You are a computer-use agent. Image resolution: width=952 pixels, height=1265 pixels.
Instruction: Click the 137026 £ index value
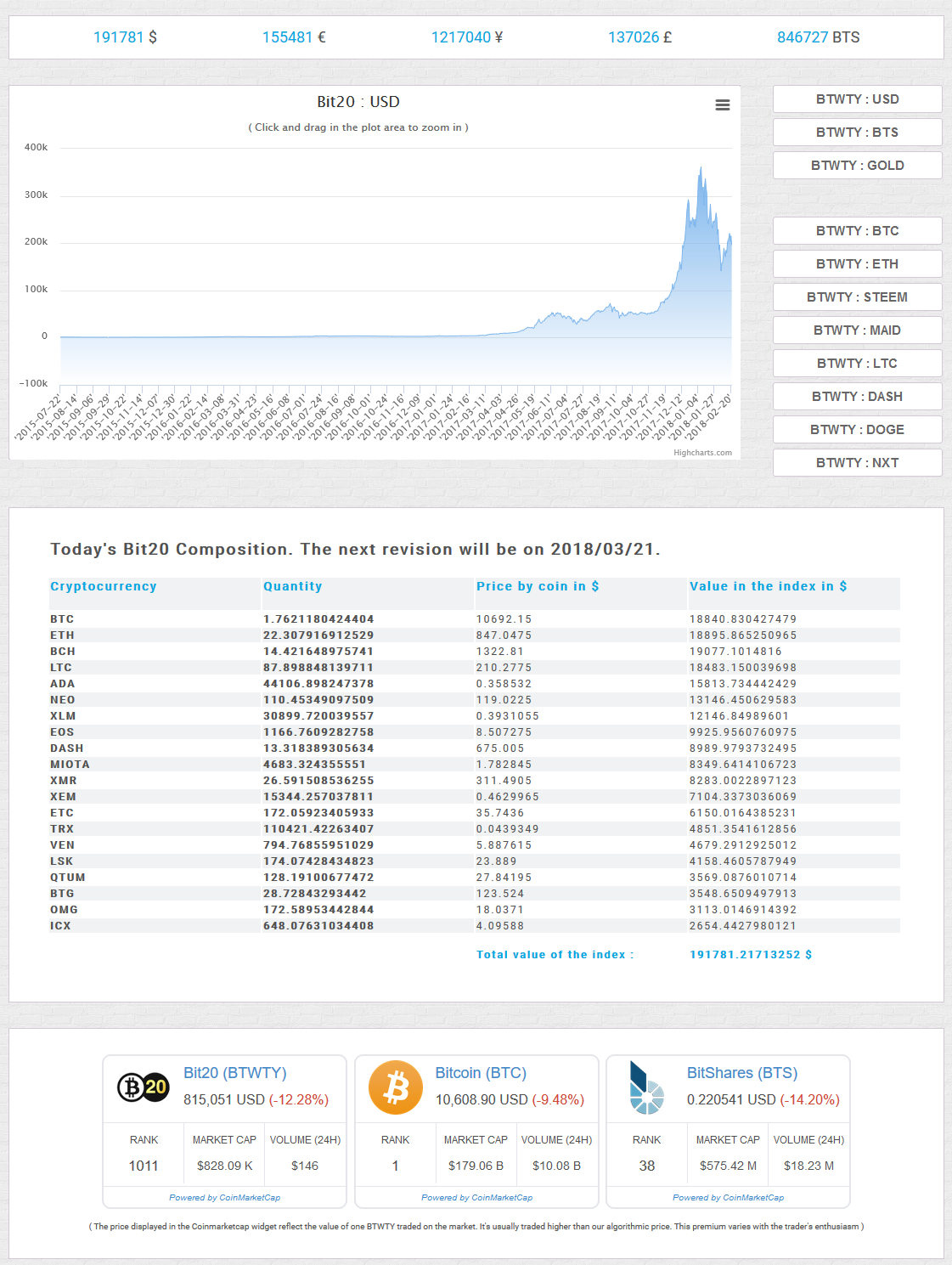(639, 37)
